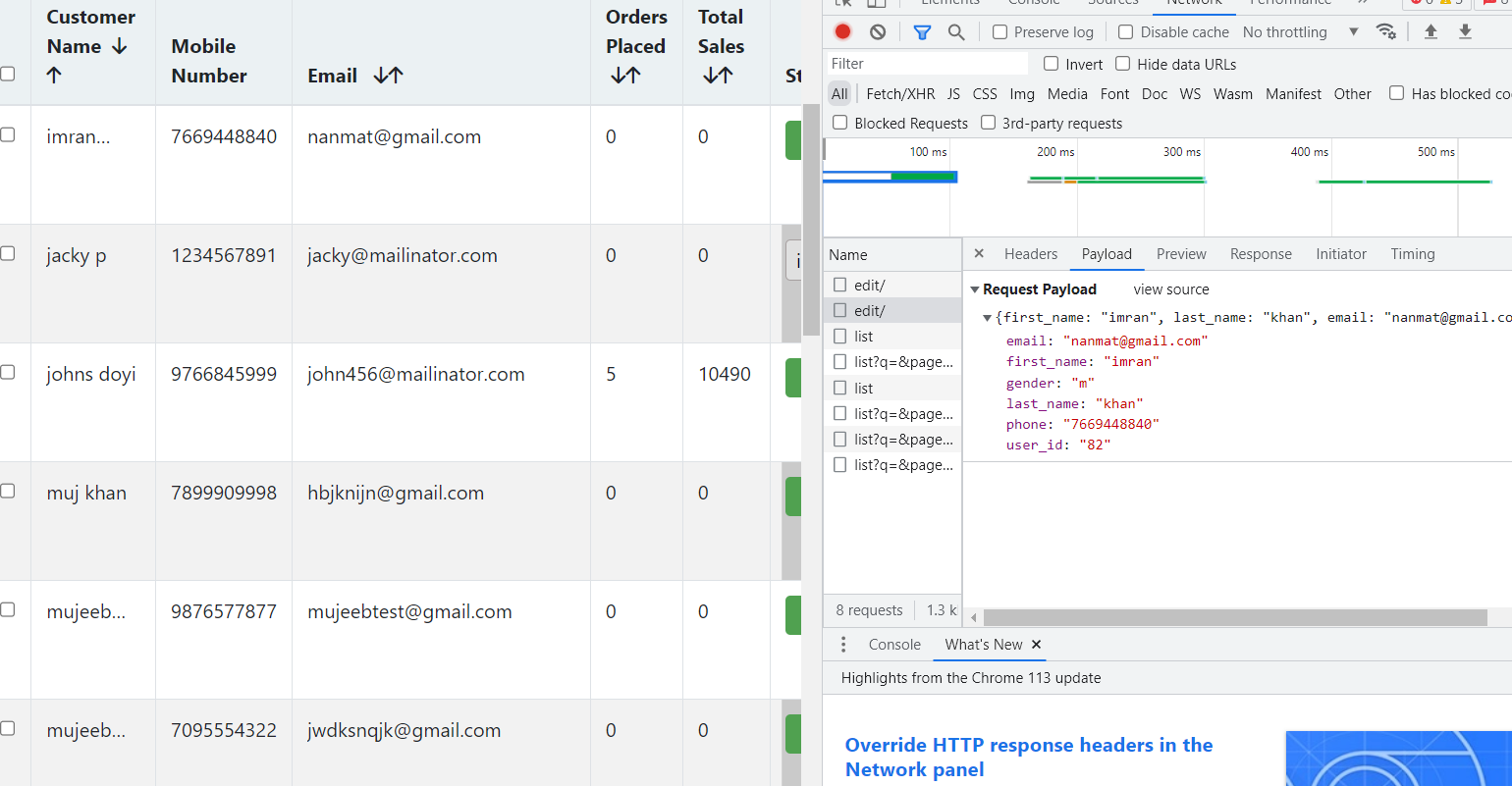1512x786 pixels.
Task: Click email cell jacky@mailinator.com
Action: coord(403,256)
